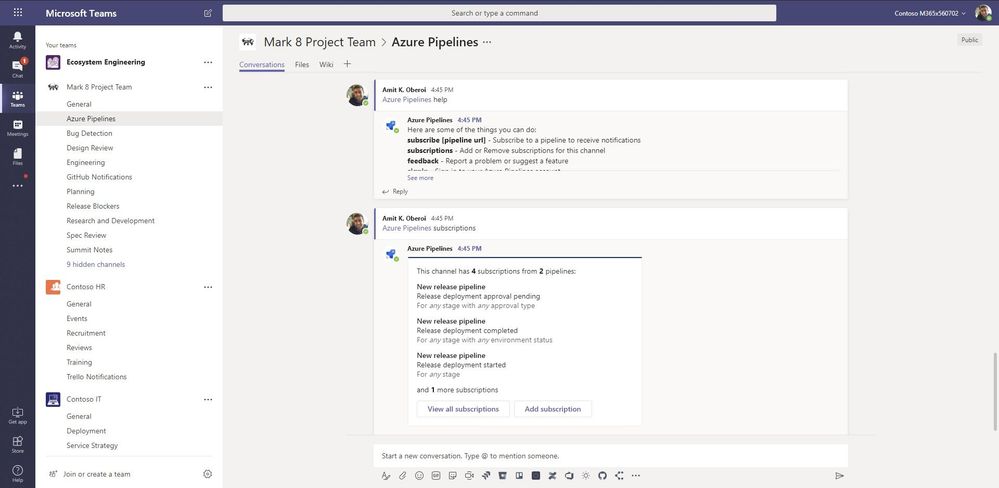Attach a file with paperclip icon
999x488 pixels.
[x=403, y=475]
